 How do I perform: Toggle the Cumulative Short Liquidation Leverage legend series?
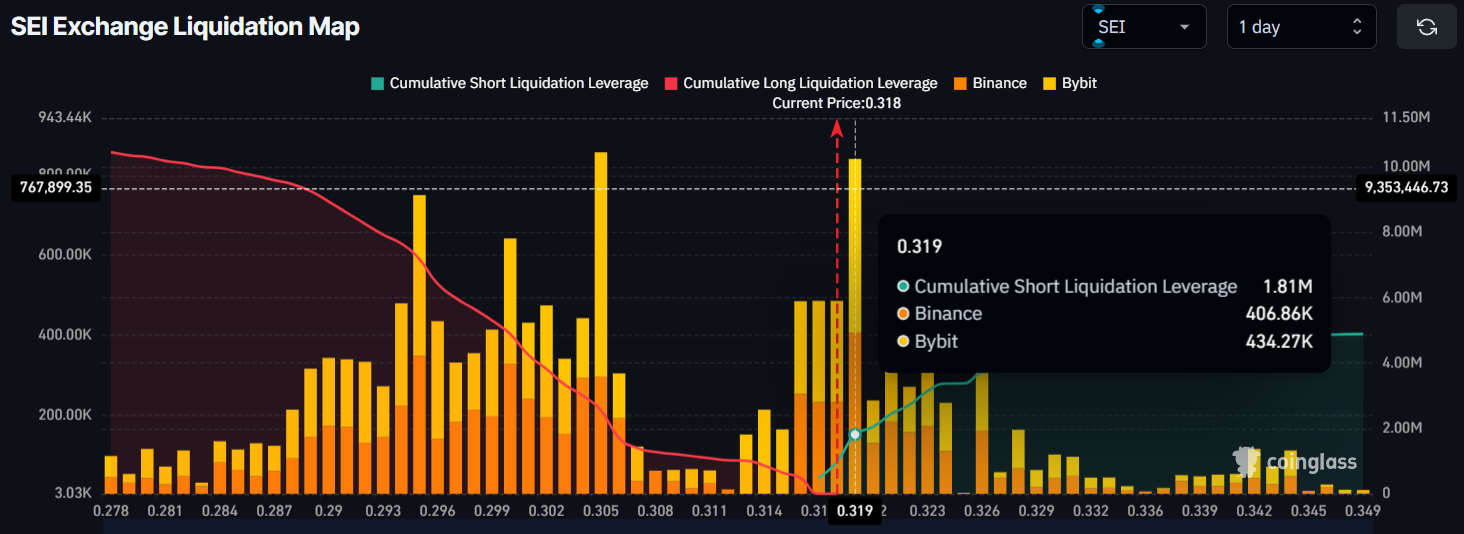pyautogui.click(x=509, y=83)
